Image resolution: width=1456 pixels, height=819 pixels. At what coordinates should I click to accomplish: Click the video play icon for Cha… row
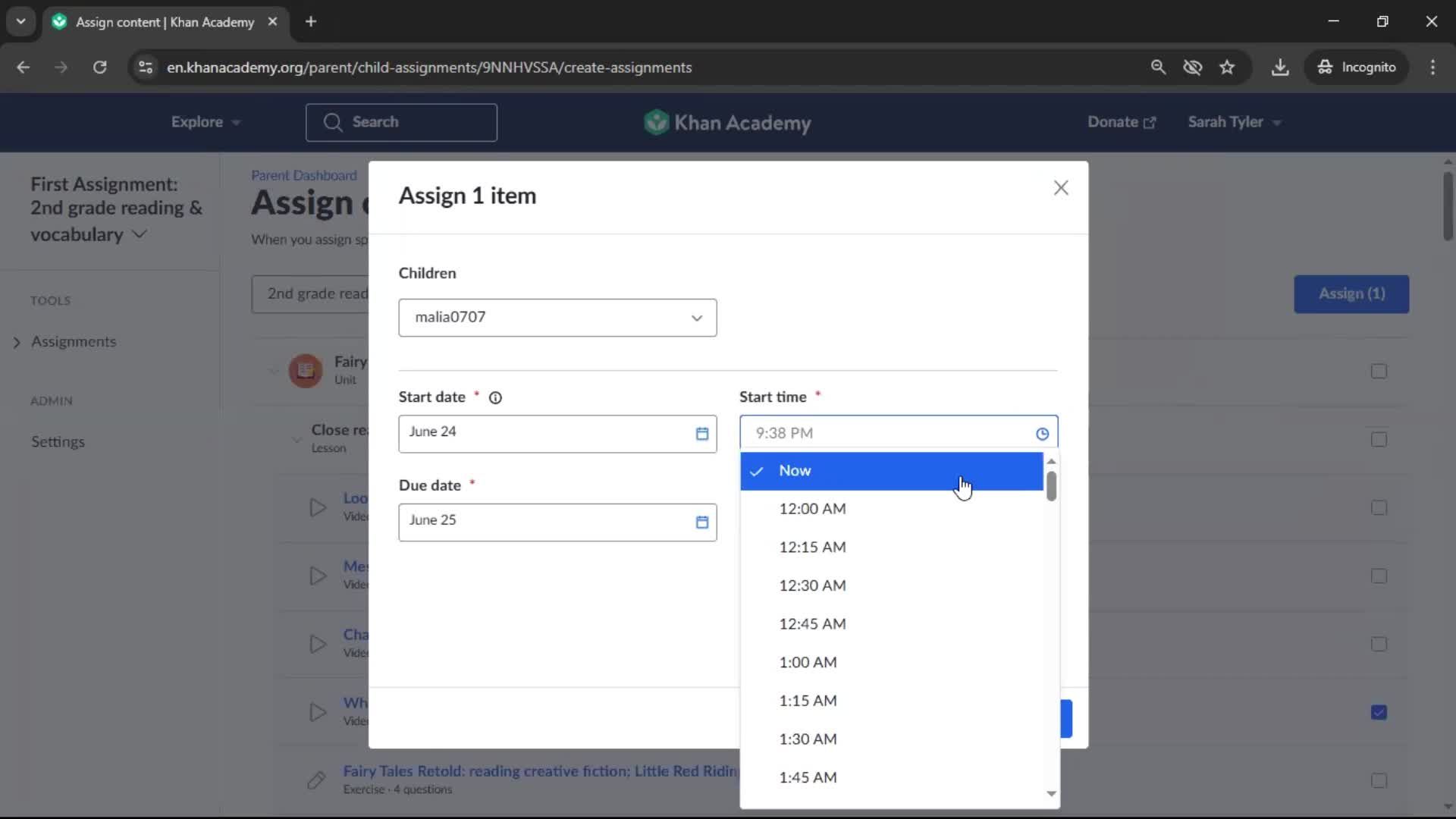[x=318, y=644]
